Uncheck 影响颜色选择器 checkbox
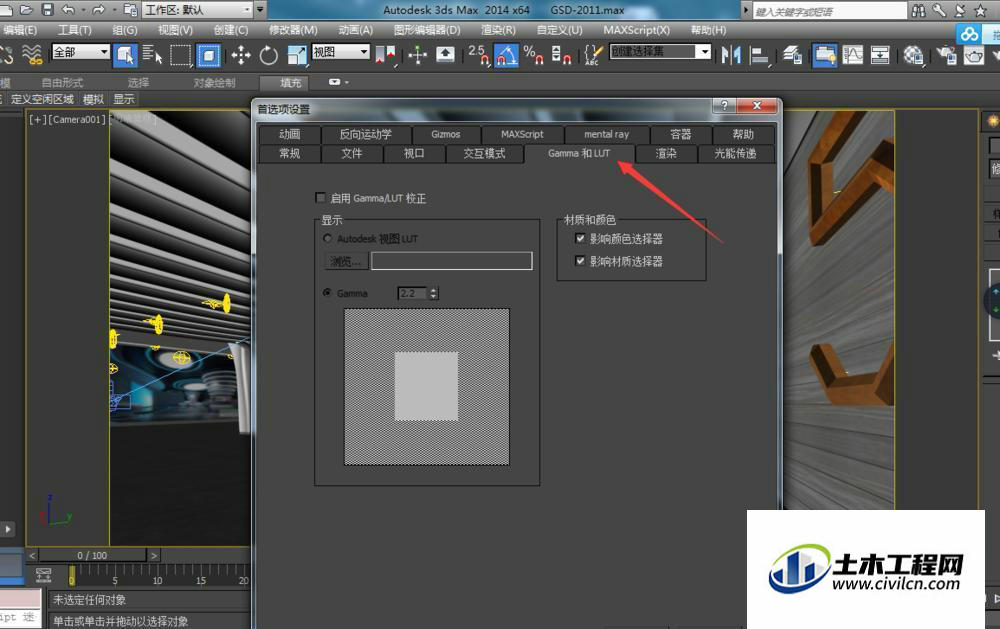The height and width of the screenshot is (629, 1000). (x=580, y=239)
